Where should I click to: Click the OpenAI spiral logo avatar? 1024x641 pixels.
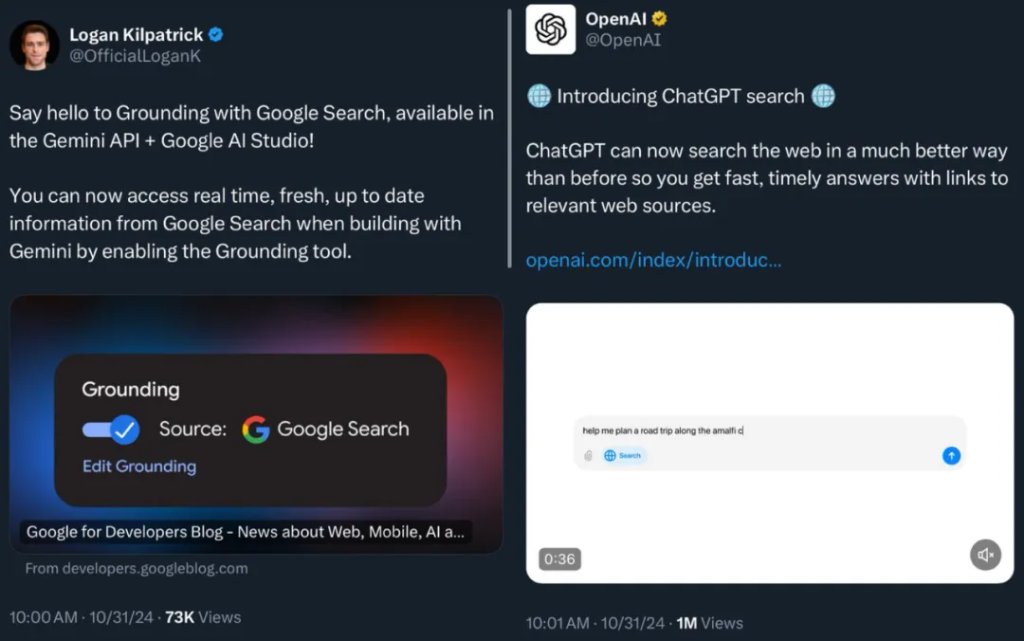pyautogui.click(x=550, y=29)
